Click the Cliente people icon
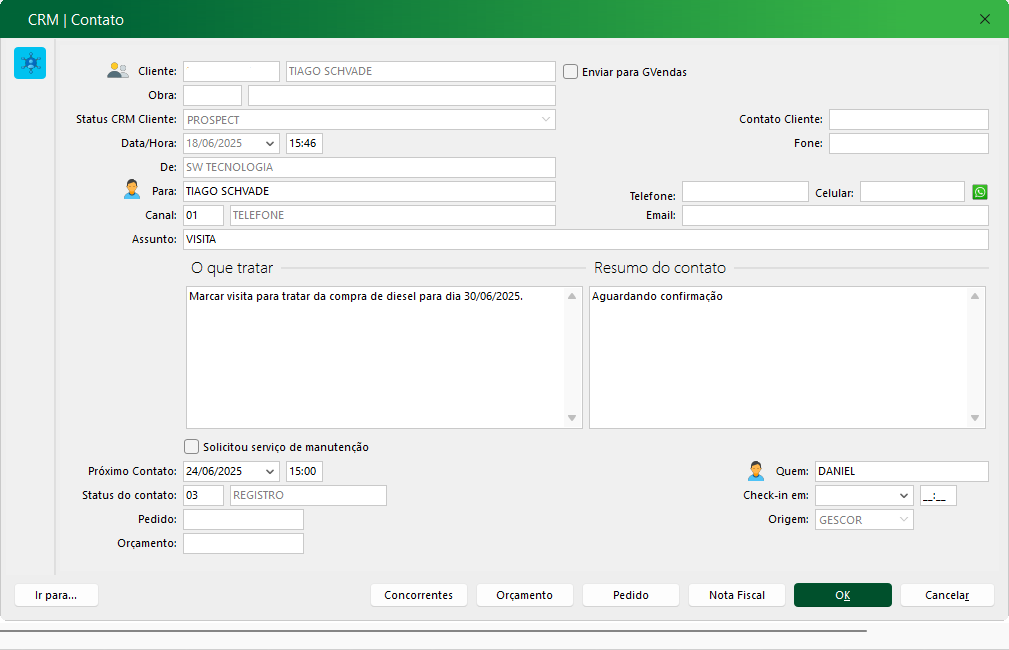This screenshot has width=1009, height=650. [118, 71]
